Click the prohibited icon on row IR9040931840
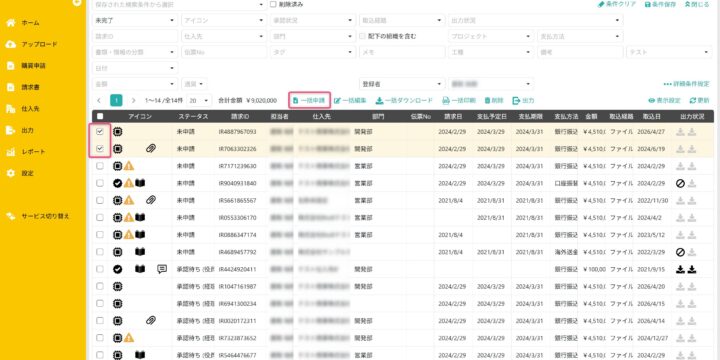 681,183
